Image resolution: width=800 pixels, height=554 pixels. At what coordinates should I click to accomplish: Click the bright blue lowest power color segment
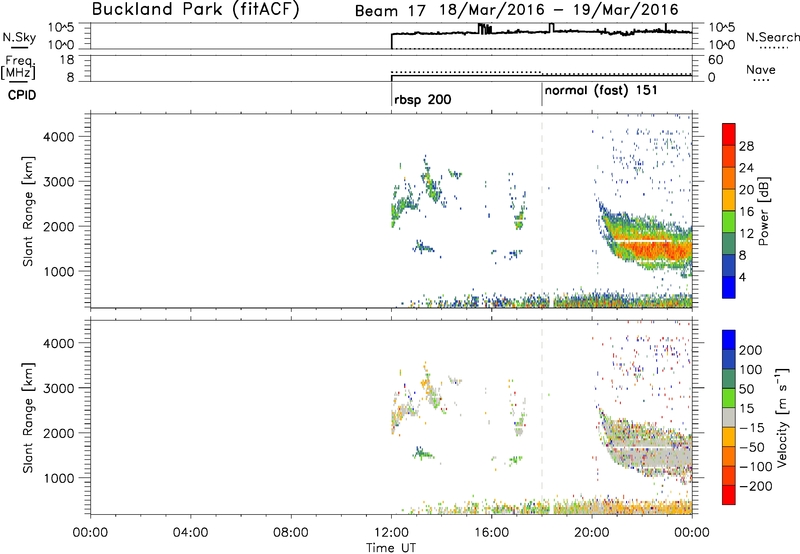[729, 287]
